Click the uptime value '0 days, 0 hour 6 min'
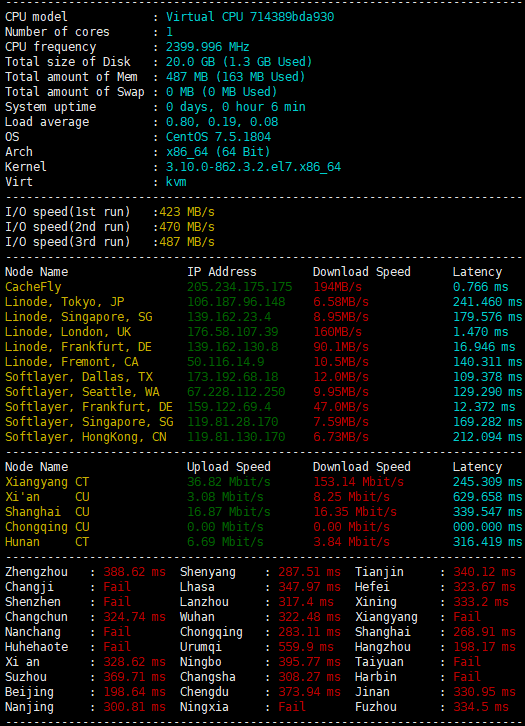This screenshot has width=525, height=726. [236, 107]
